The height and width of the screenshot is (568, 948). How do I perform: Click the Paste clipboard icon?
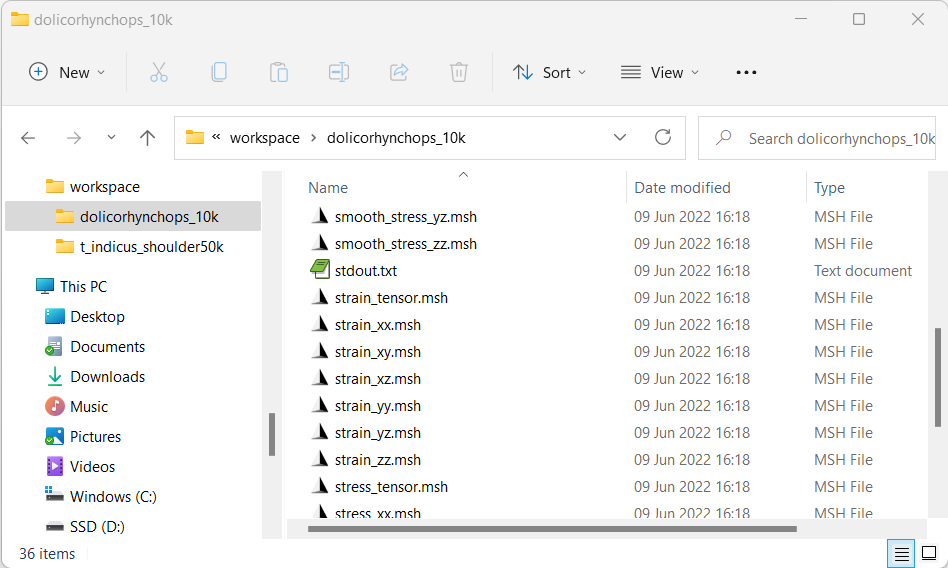(279, 72)
